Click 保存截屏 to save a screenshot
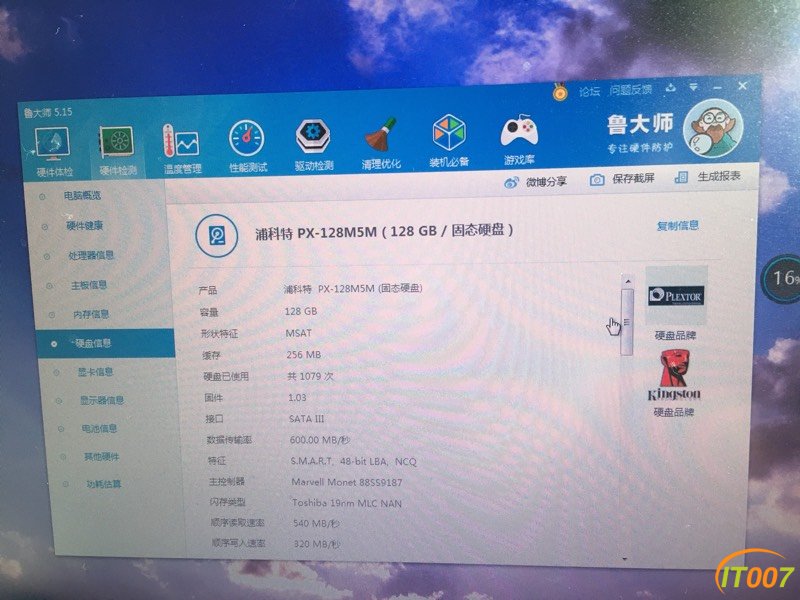Image resolution: width=800 pixels, height=600 pixels. click(622, 179)
